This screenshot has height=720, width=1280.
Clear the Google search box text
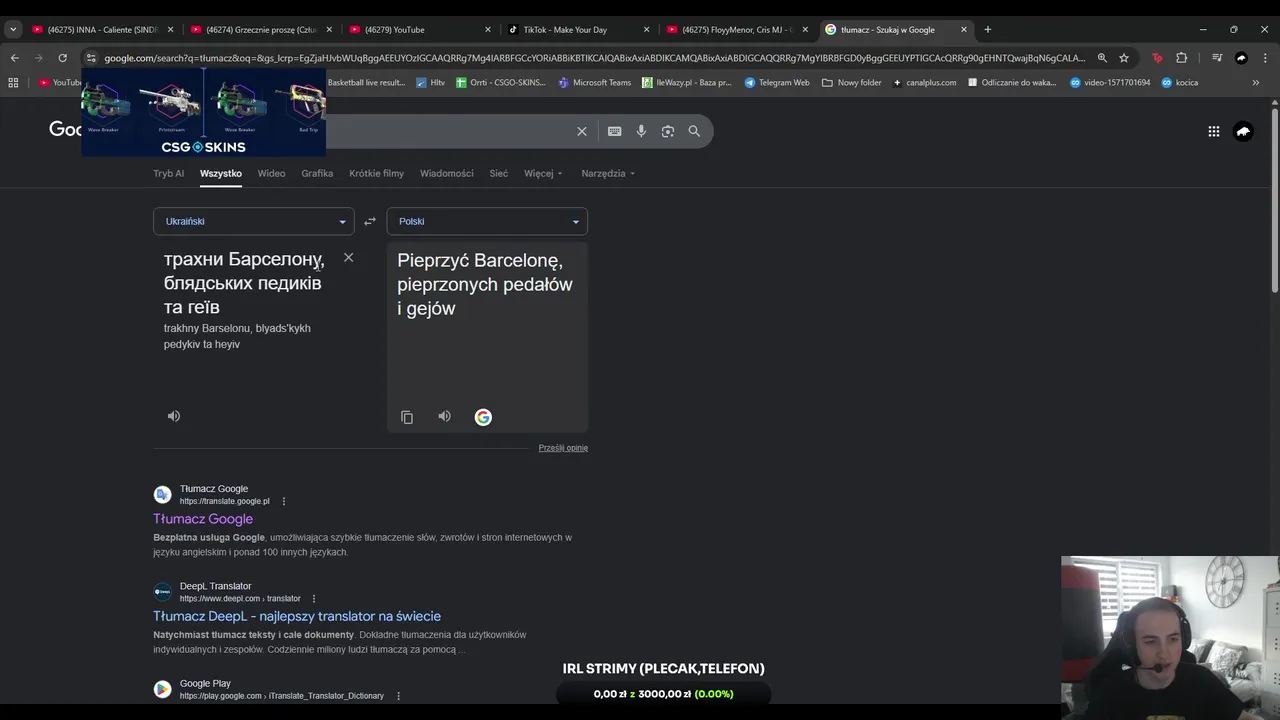click(x=582, y=131)
